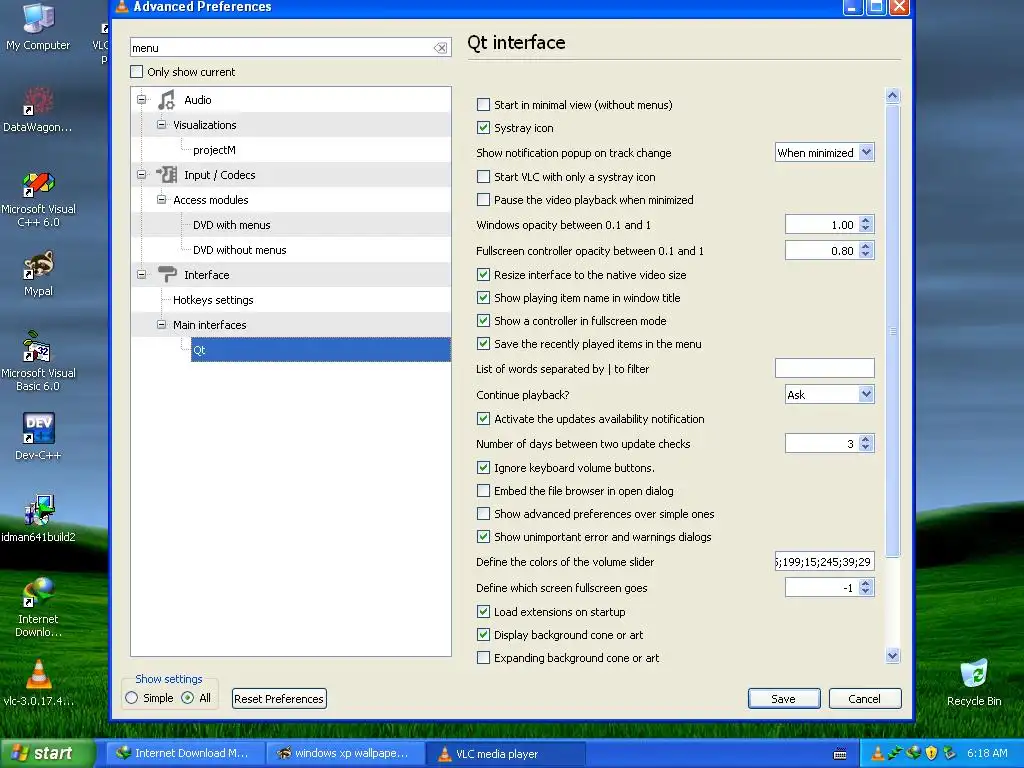
Task: Enable Expanding background cone or art
Action: (x=483, y=658)
